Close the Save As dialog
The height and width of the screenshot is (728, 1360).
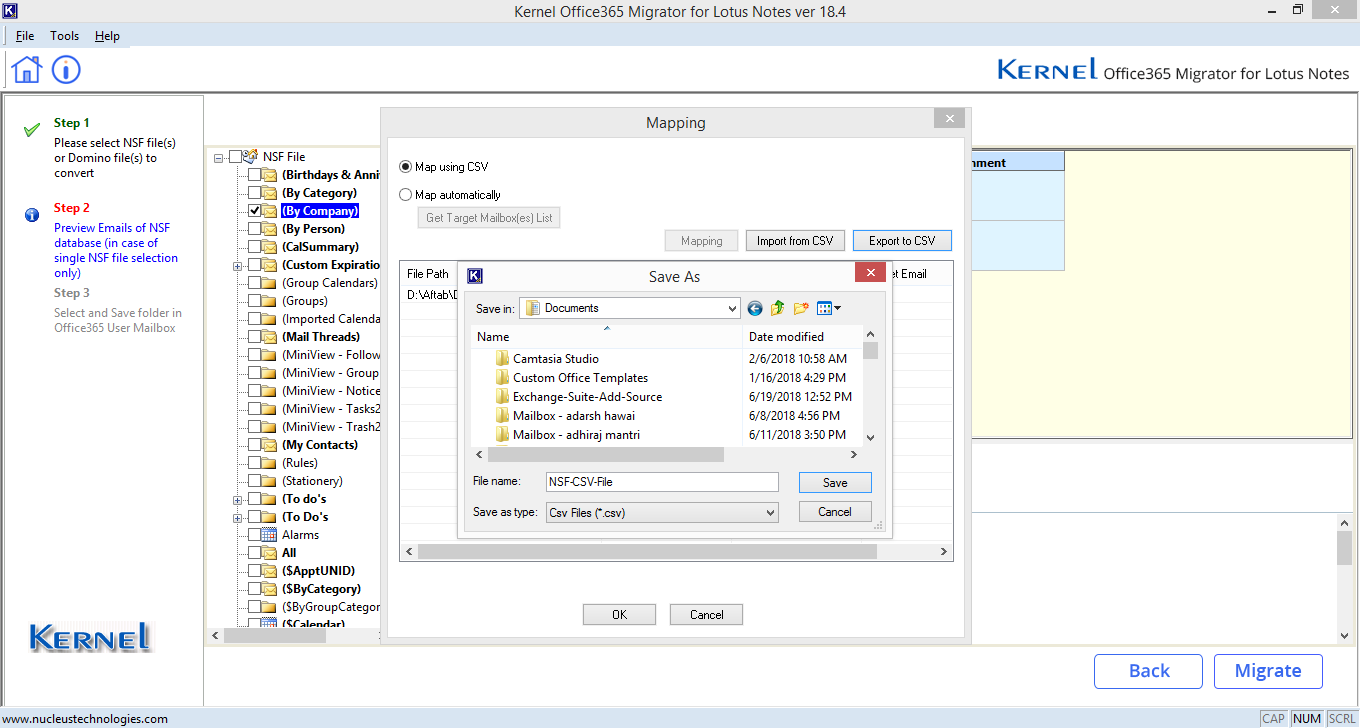click(870, 273)
